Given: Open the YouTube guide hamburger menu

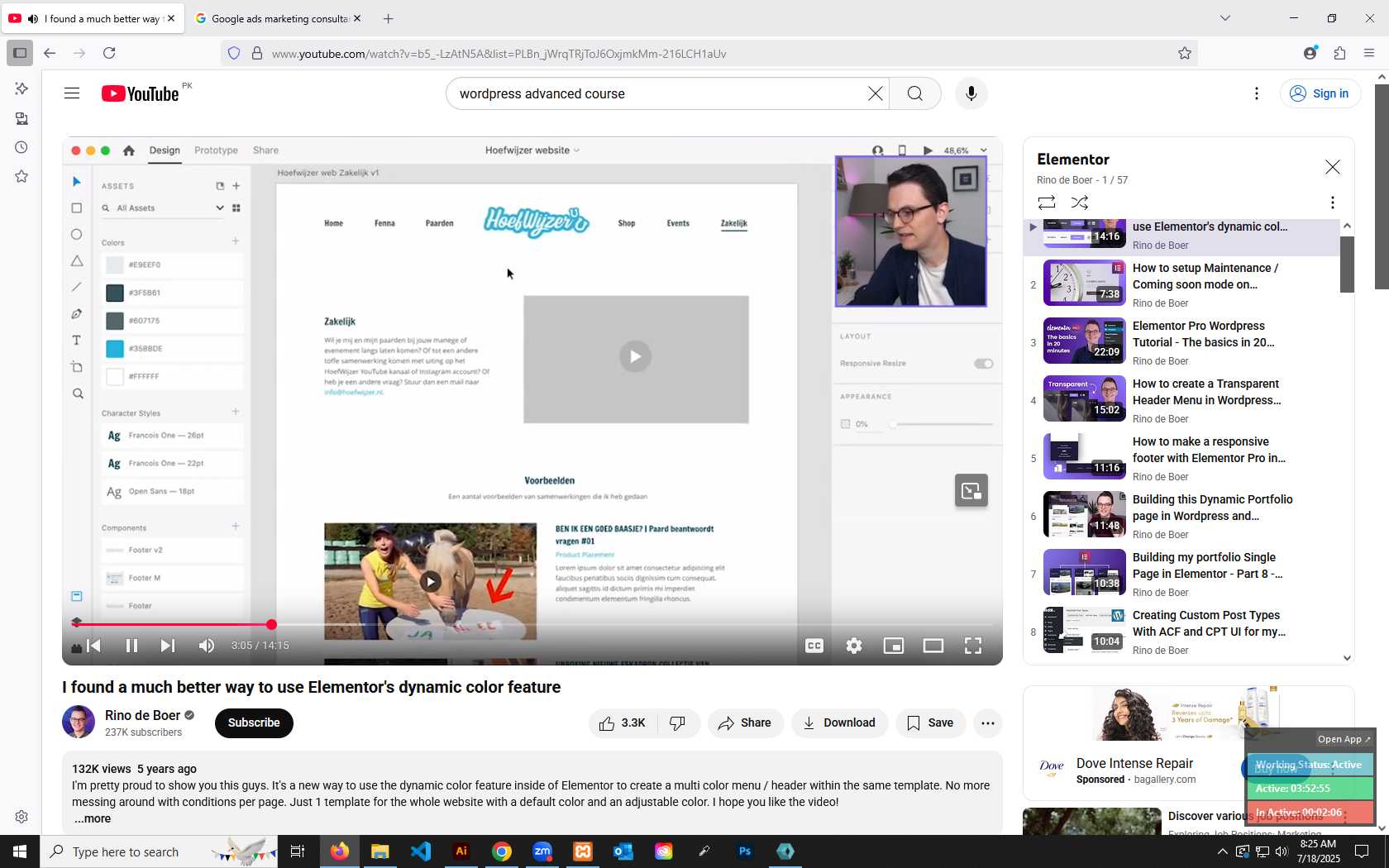Looking at the screenshot, I should 72,93.
